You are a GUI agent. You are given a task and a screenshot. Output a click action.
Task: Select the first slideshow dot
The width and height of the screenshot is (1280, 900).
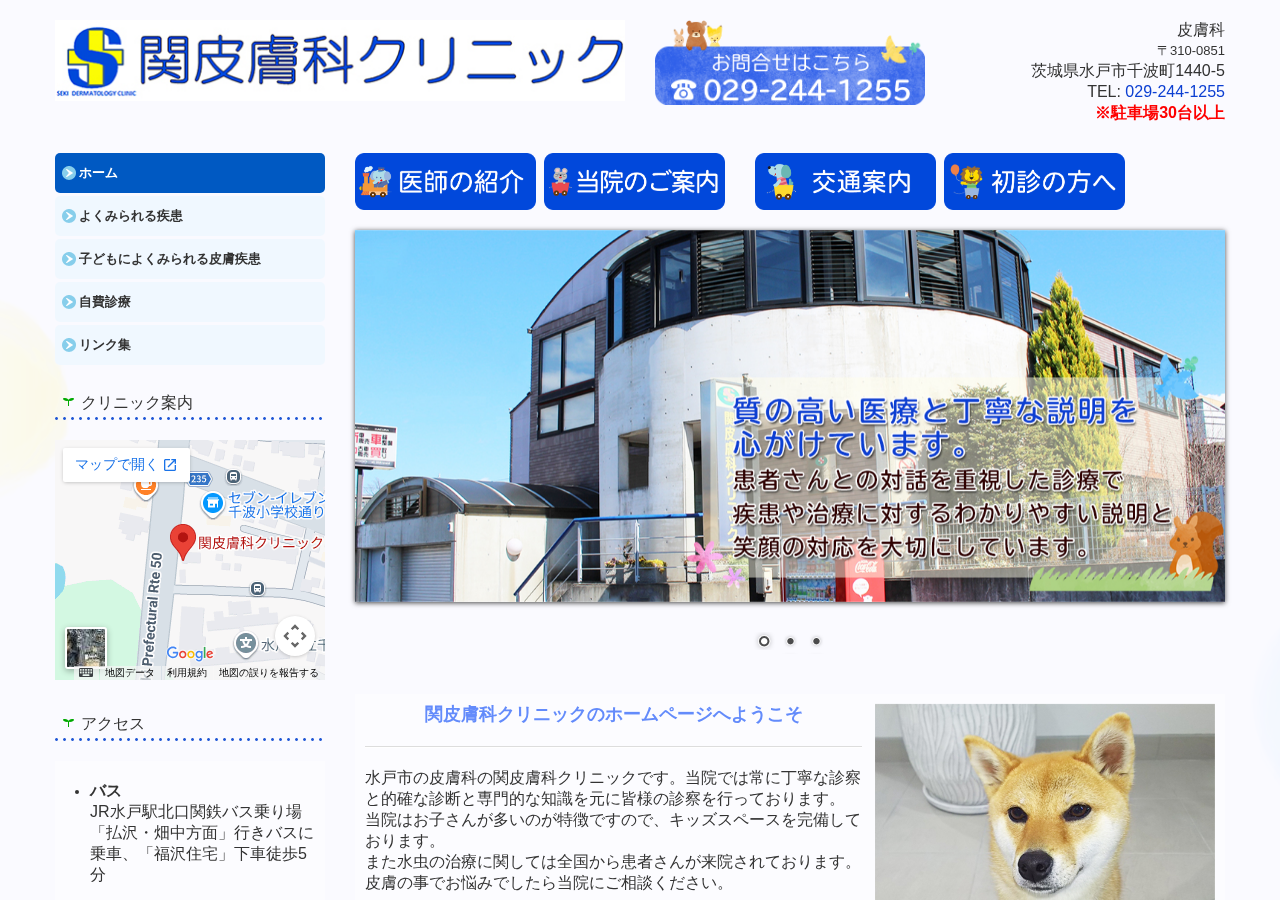(x=764, y=641)
